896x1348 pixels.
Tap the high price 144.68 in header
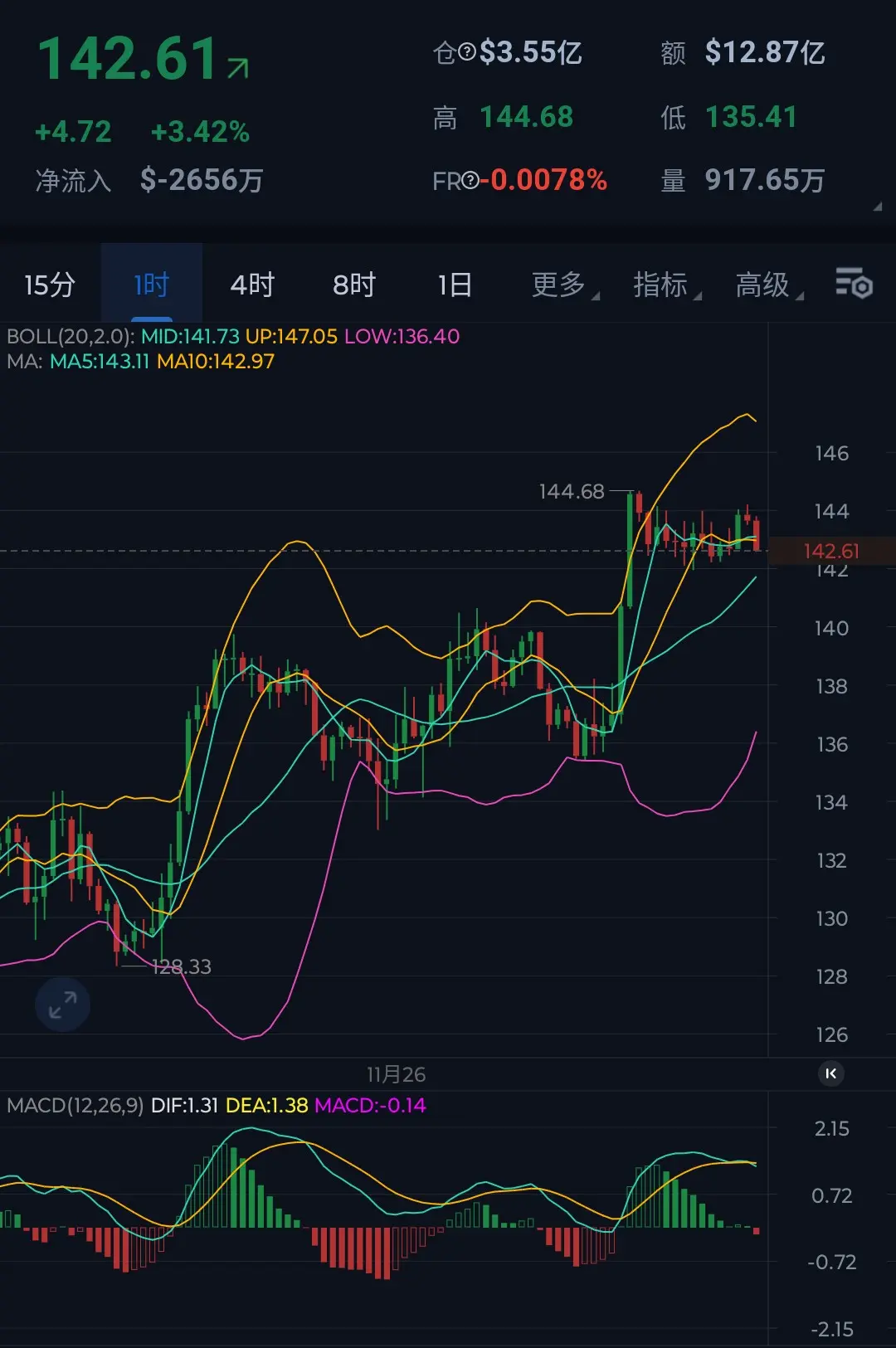tap(527, 117)
